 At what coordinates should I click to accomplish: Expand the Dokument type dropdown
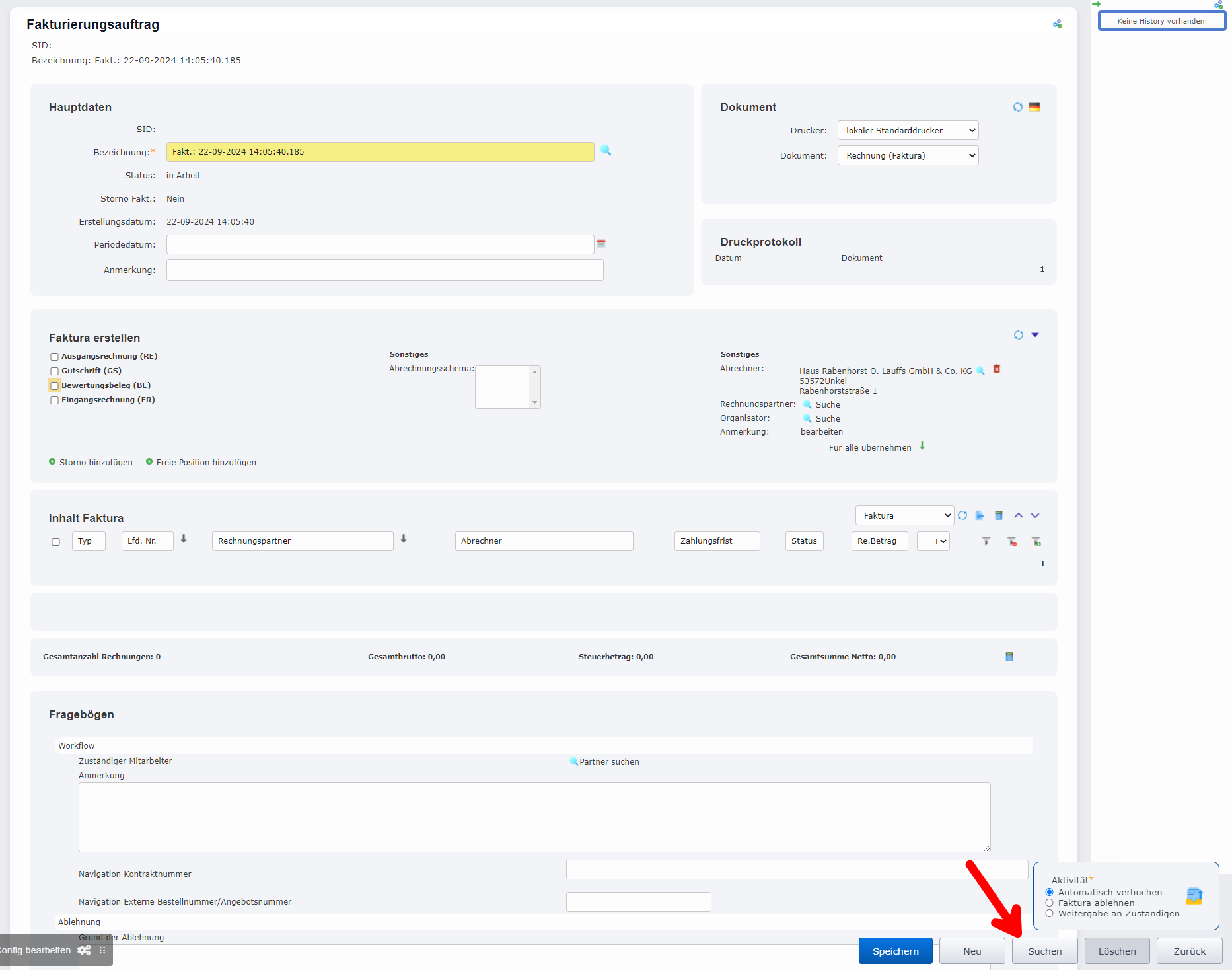click(x=908, y=155)
